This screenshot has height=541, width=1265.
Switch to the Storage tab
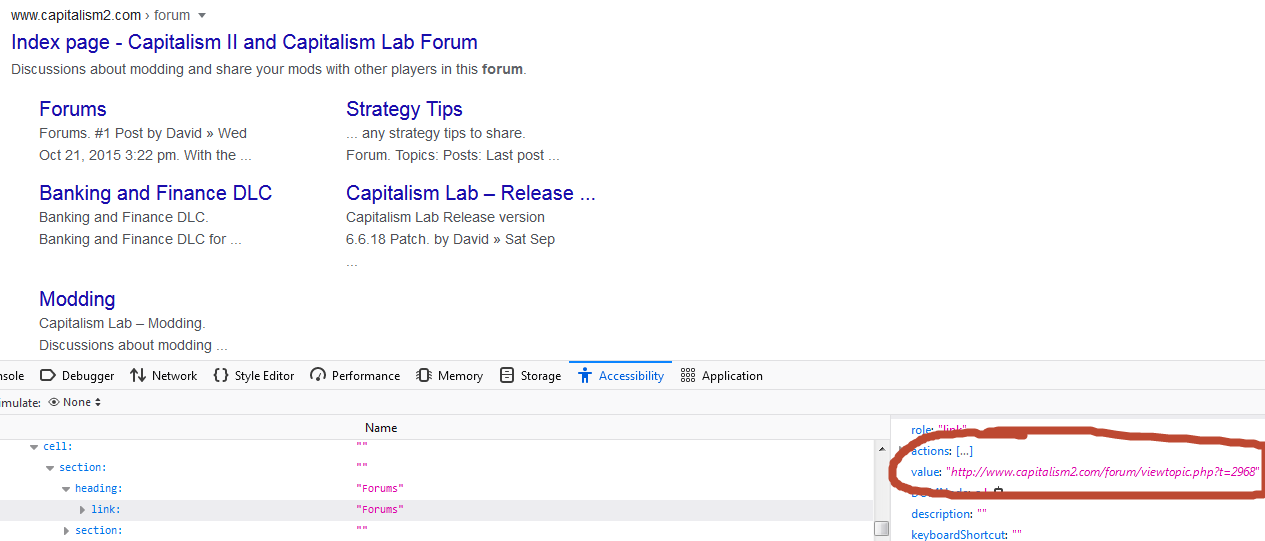[530, 376]
